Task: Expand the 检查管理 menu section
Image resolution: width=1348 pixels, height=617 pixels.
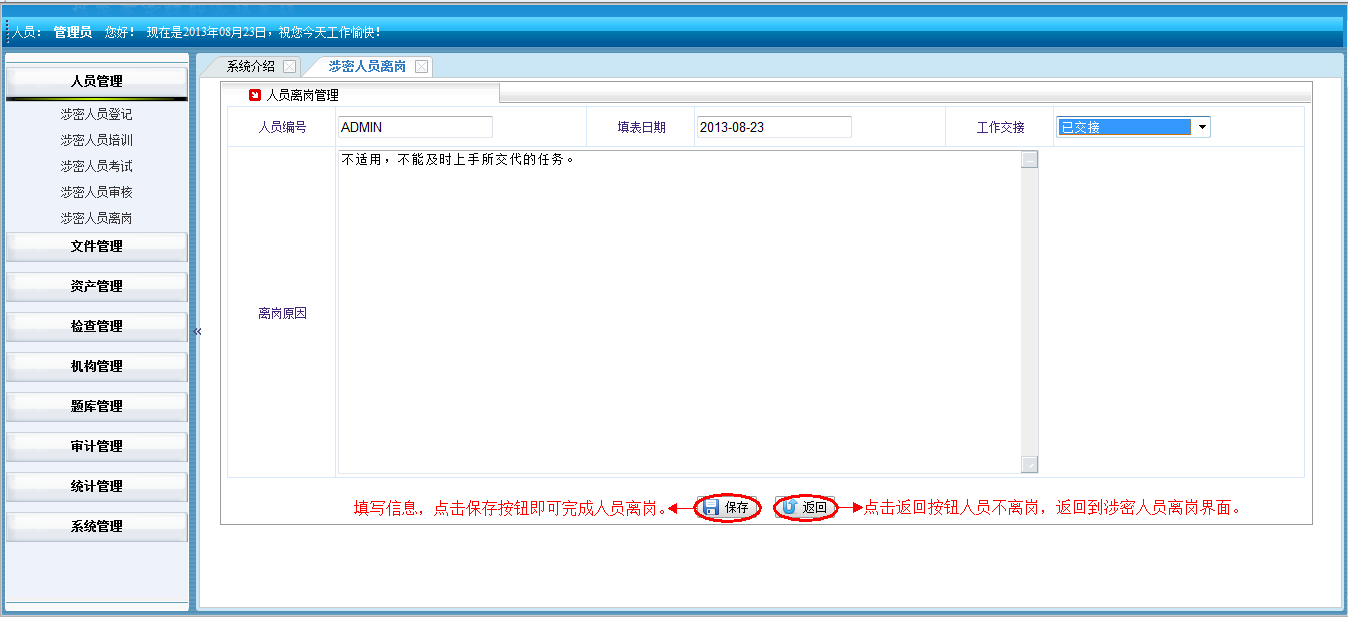Action: tap(96, 326)
